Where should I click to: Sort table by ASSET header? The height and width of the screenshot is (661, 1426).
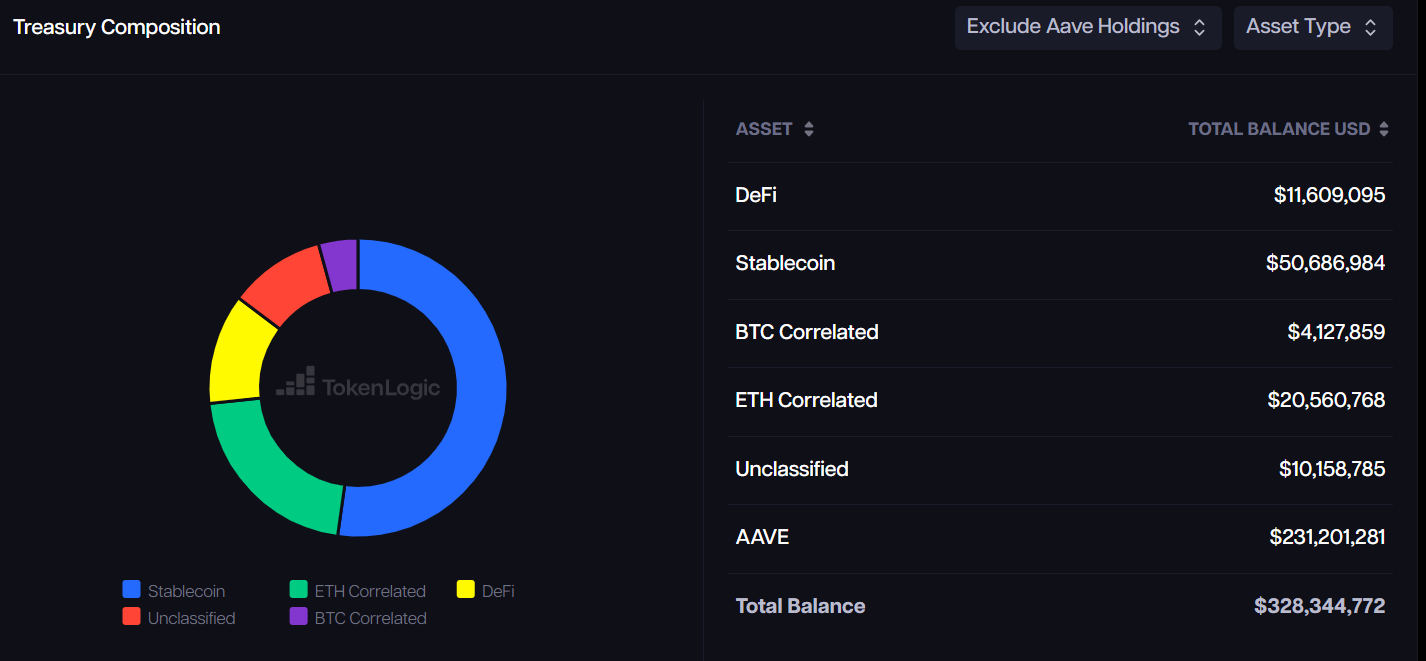pos(764,129)
